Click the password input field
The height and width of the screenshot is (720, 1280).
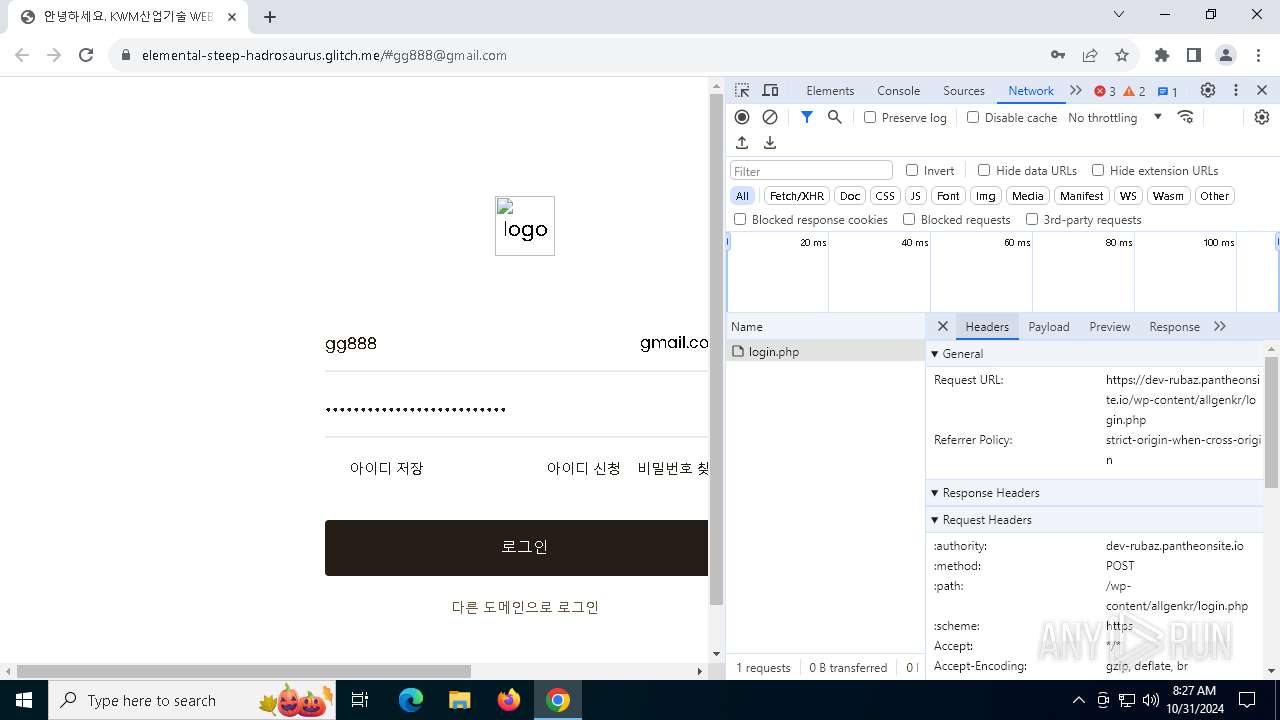click(x=517, y=409)
